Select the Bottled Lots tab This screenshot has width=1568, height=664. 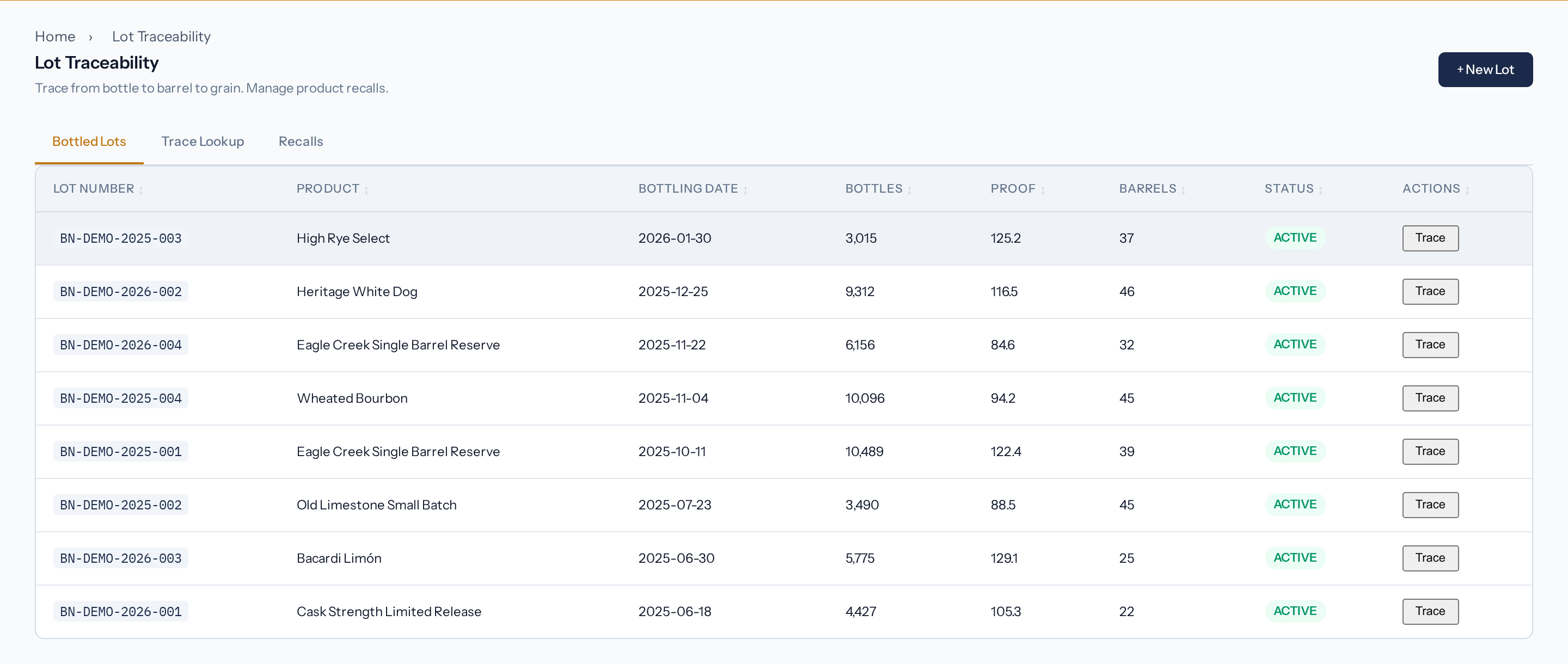[x=89, y=141]
